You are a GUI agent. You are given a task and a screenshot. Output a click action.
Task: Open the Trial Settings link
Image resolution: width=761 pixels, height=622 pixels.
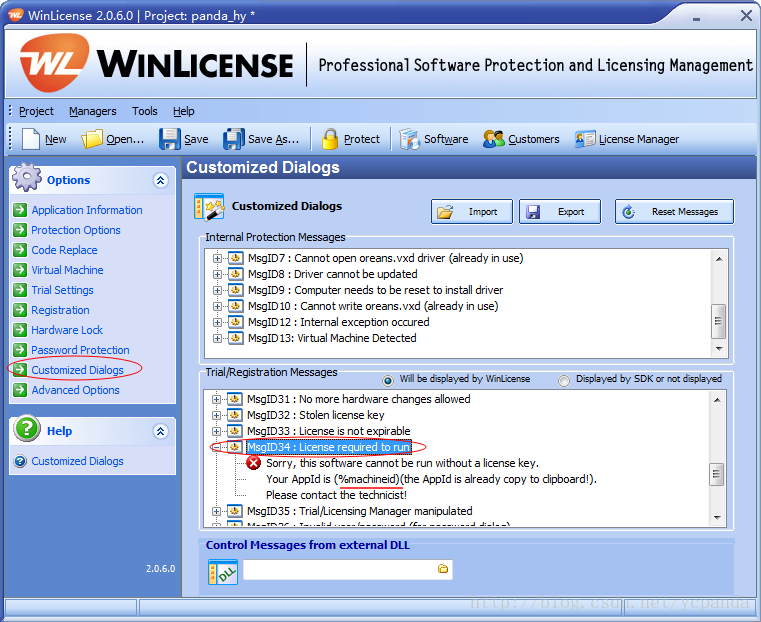coord(63,290)
